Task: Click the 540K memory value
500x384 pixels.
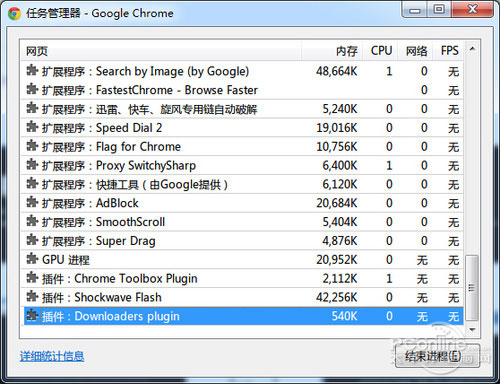Action: point(344,316)
